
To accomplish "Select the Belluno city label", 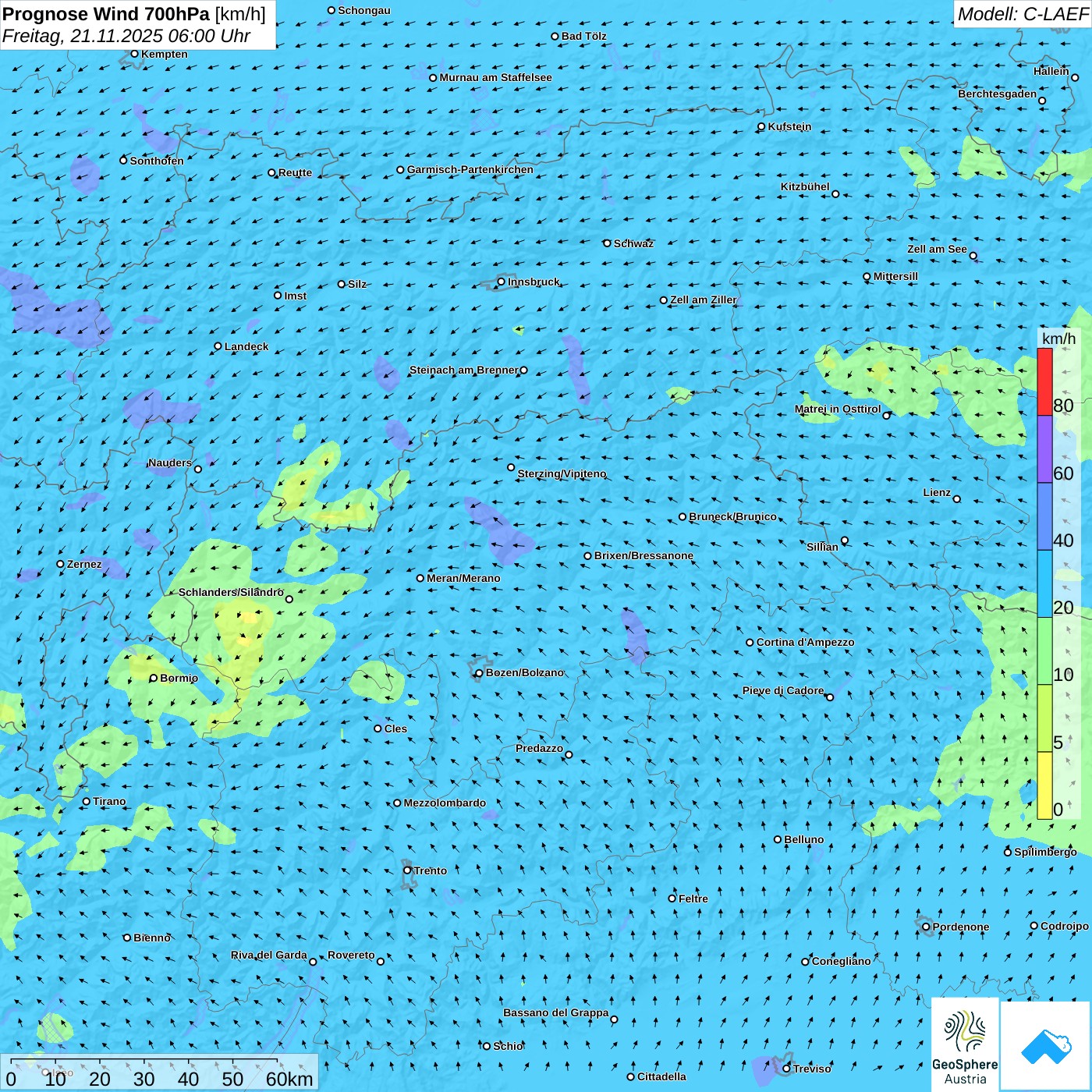I will [x=803, y=839].
